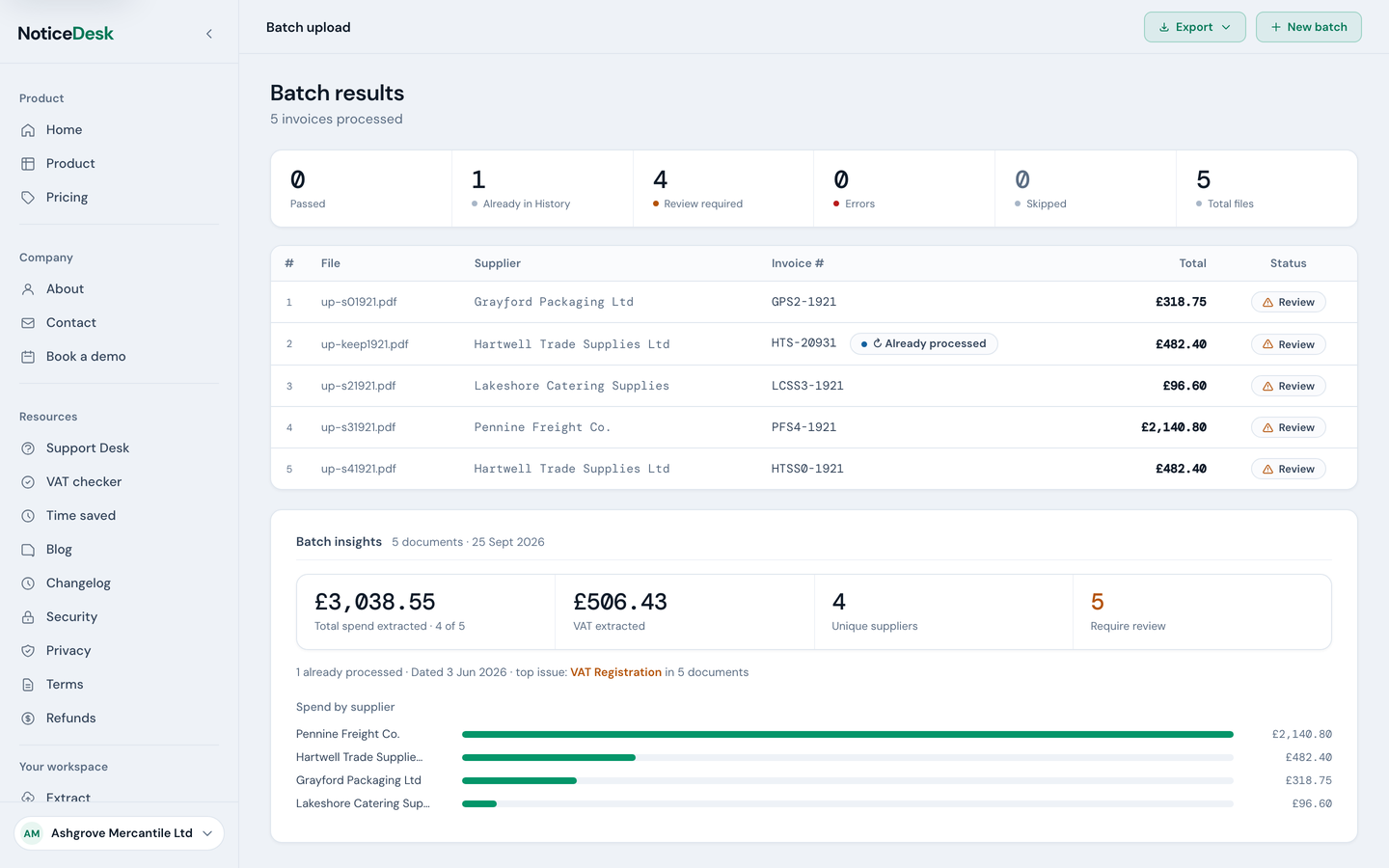
Task: Click the VAT Registration top issue link
Action: coord(615,672)
